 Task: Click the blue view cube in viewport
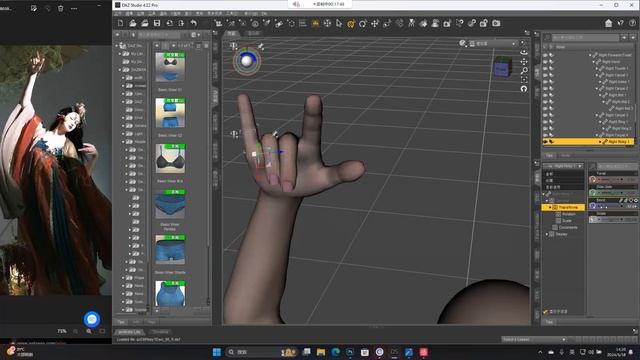point(502,67)
